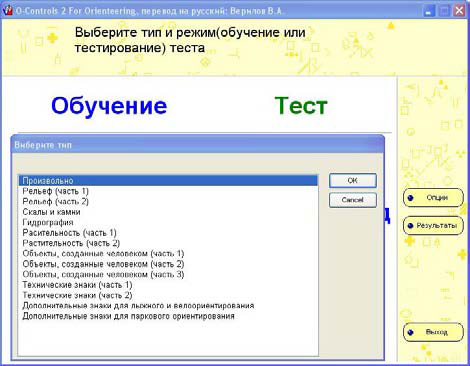The width and height of the screenshot is (470, 366).
Task: Select the Обучение mode heading
Action: pyautogui.click(x=109, y=106)
